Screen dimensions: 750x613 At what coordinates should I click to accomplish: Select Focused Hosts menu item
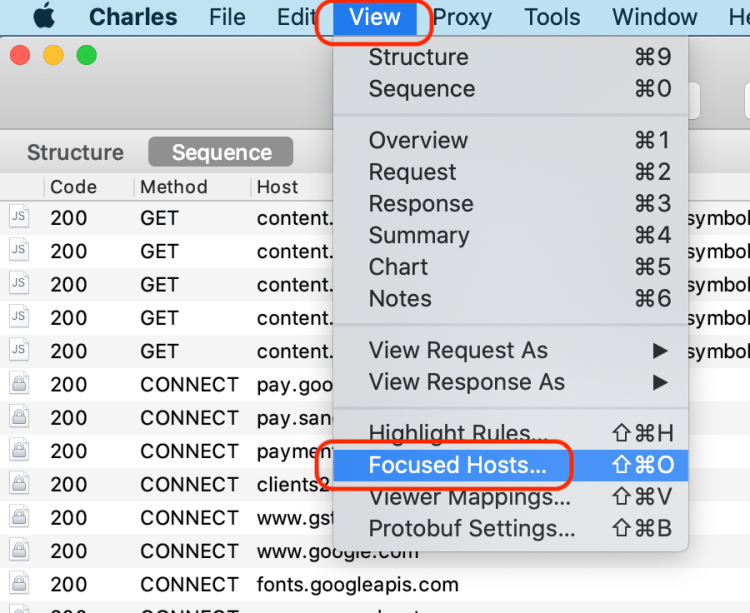pos(457,465)
